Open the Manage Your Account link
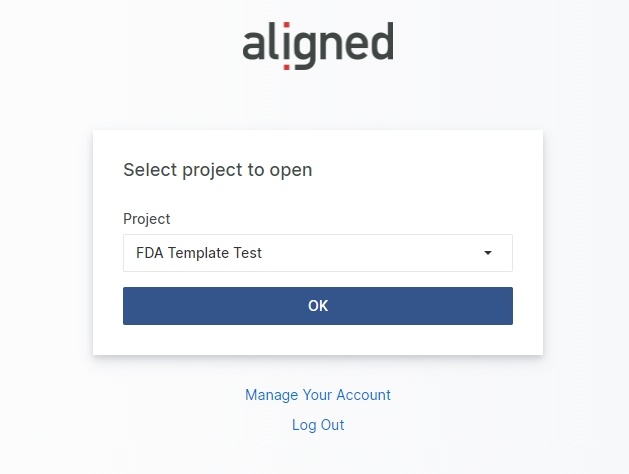Screen dimensions: 629x474 317,395
